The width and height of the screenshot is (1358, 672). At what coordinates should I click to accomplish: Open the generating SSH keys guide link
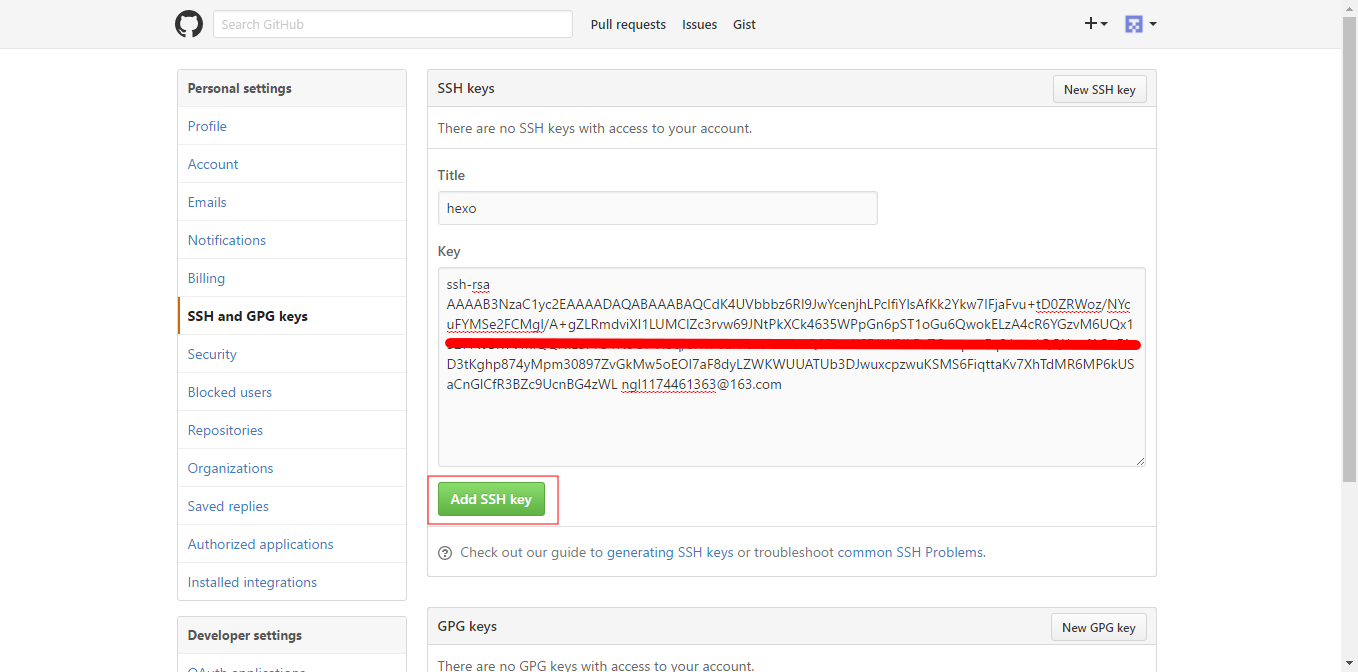(670, 552)
